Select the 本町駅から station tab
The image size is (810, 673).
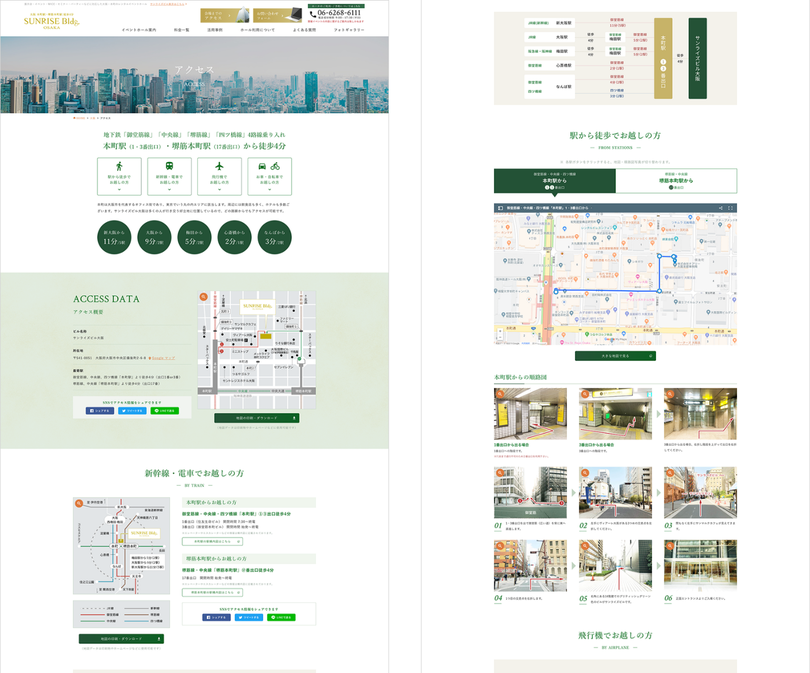coord(554,181)
